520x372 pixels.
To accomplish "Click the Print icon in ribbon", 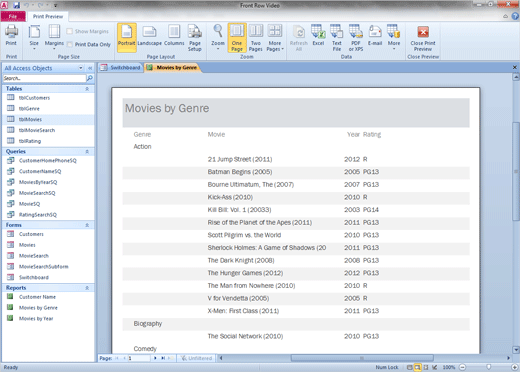I will pos(11,36).
